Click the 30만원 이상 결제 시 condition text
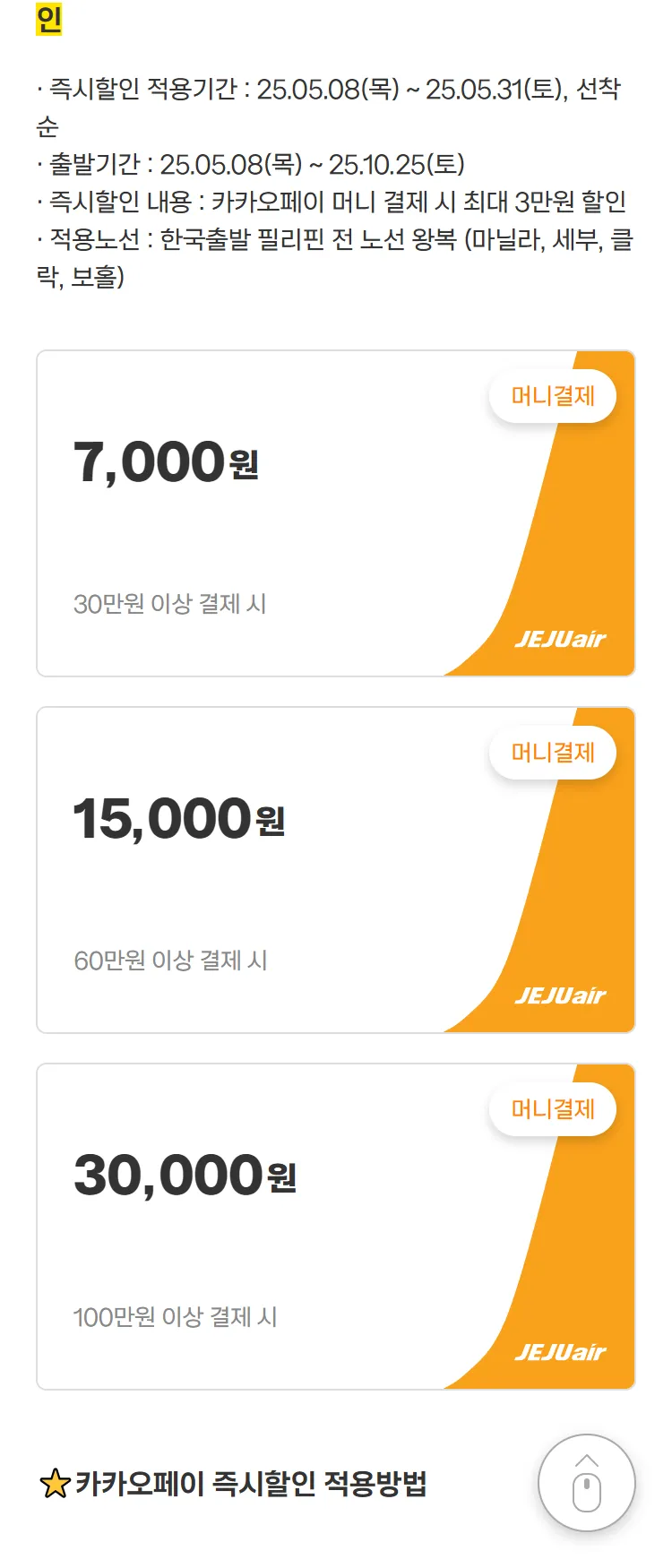 [170, 604]
